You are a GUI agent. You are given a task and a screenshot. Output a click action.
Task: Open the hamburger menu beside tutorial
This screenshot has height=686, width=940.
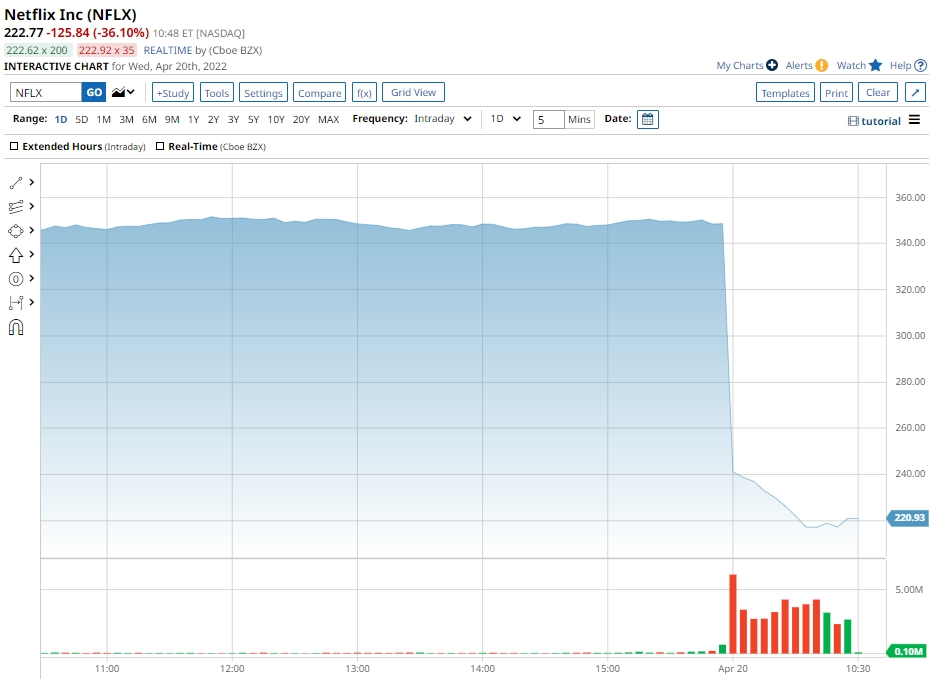[914, 120]
